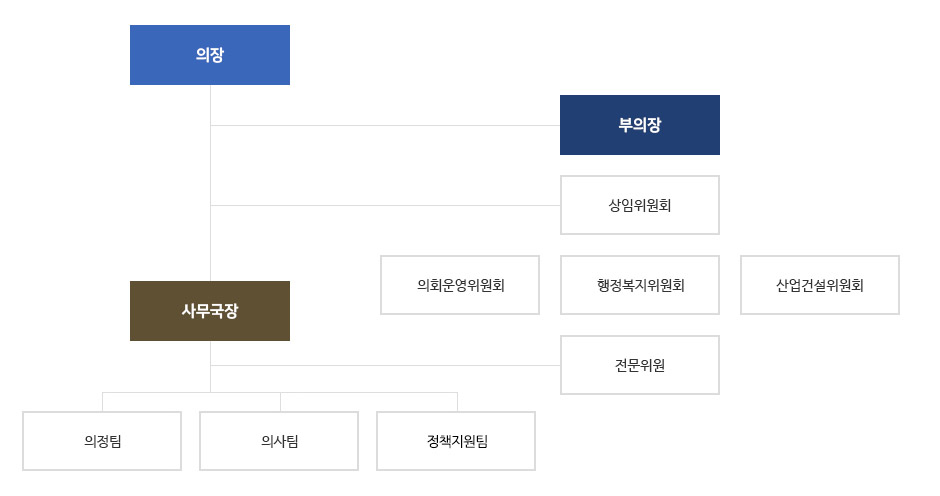Screen dimensions: 940x496
Task: Click the 정책지원팀 box
Action: pyautogui.click(x=456, y=441)
